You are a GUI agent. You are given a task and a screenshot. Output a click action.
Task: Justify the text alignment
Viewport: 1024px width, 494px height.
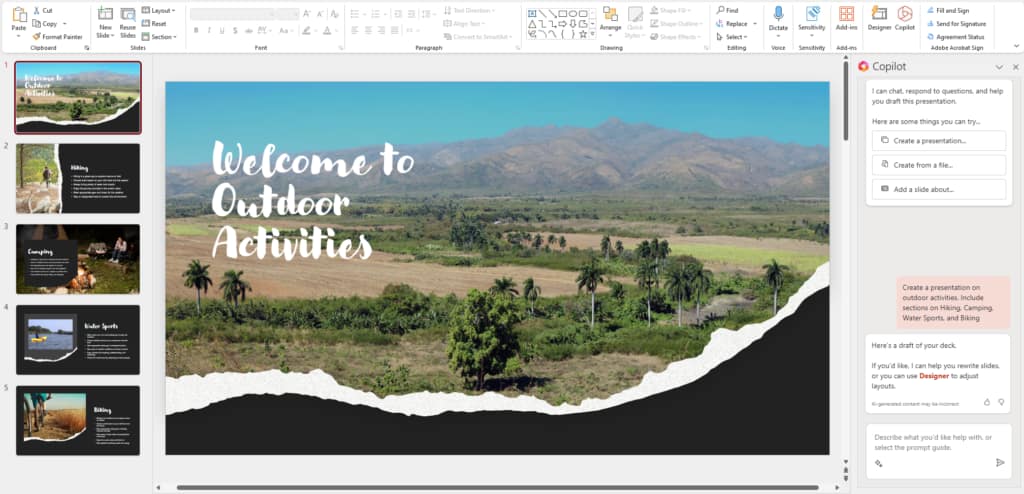[x=395, y=31]
